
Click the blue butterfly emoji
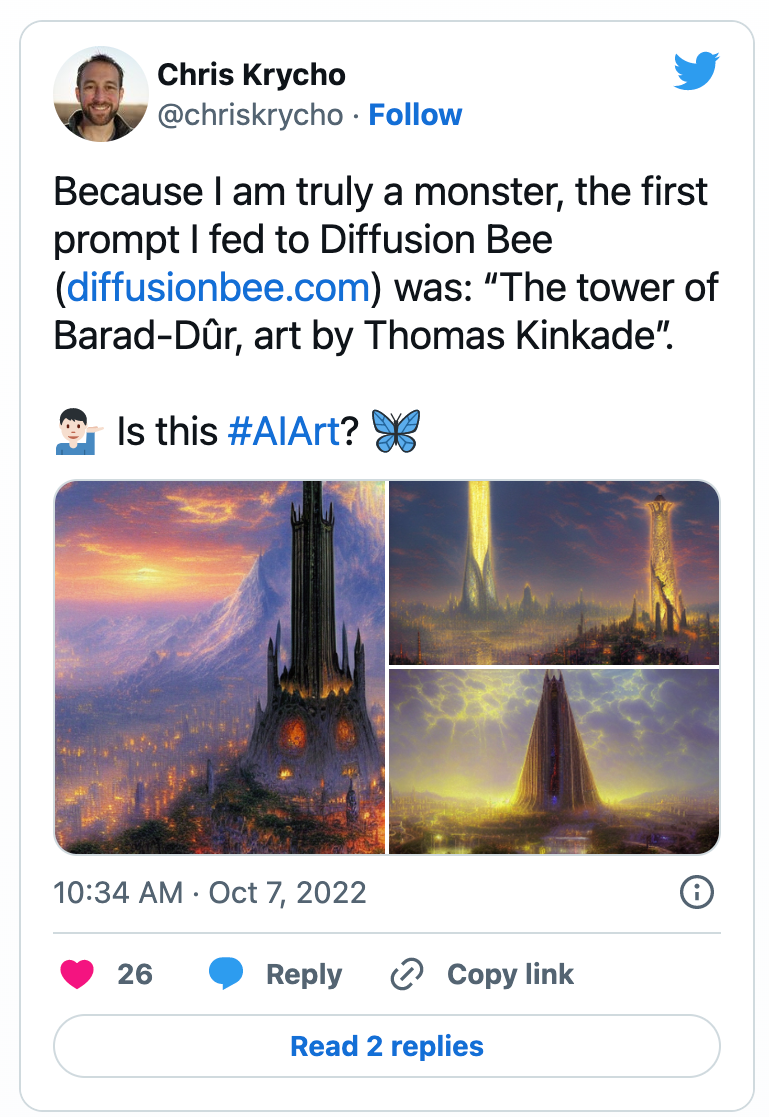(x=397, y=432)
